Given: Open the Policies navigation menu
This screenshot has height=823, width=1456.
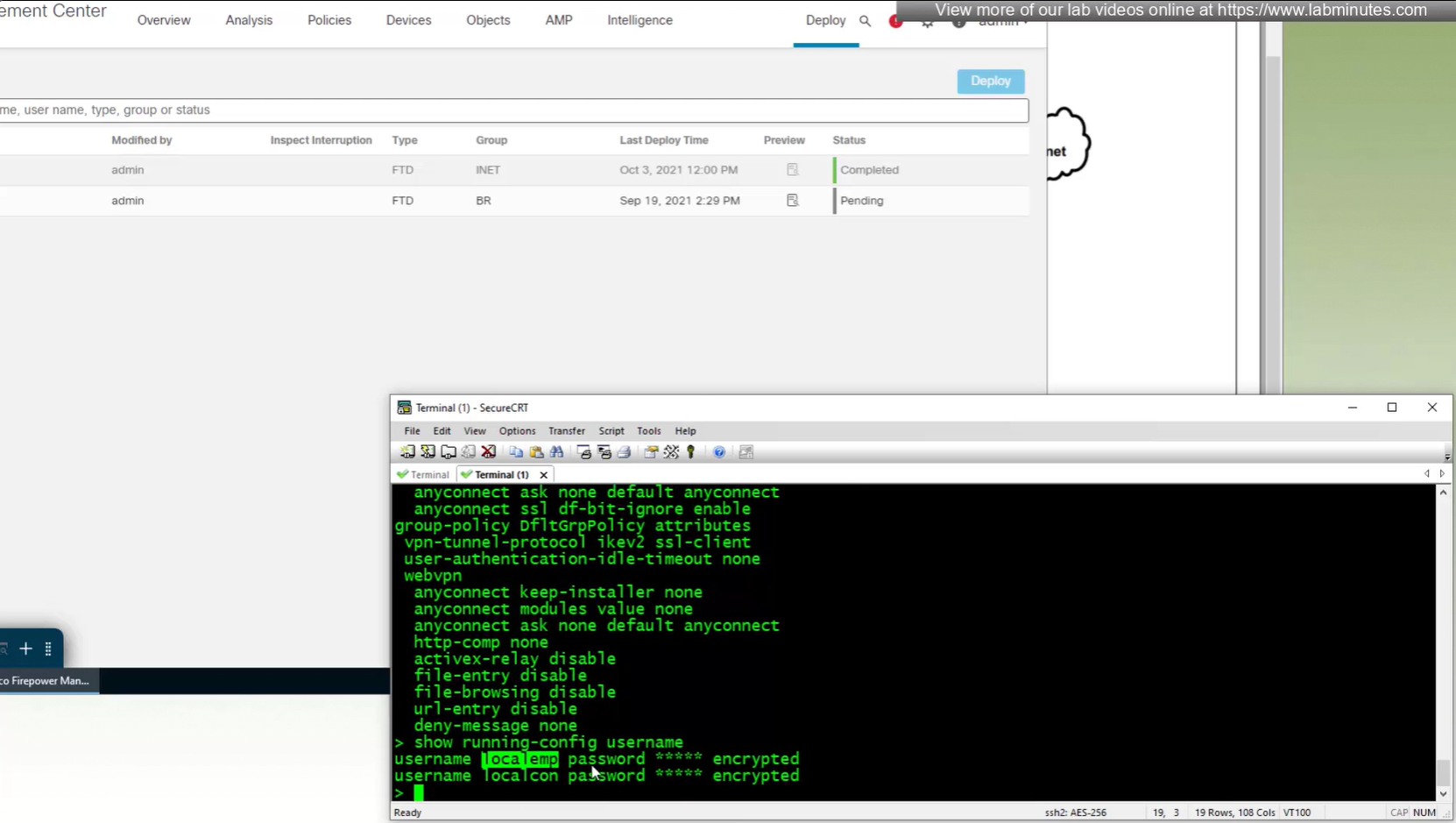Looking at the screenshot, I should pyautogui.click(x=329, y=20).
